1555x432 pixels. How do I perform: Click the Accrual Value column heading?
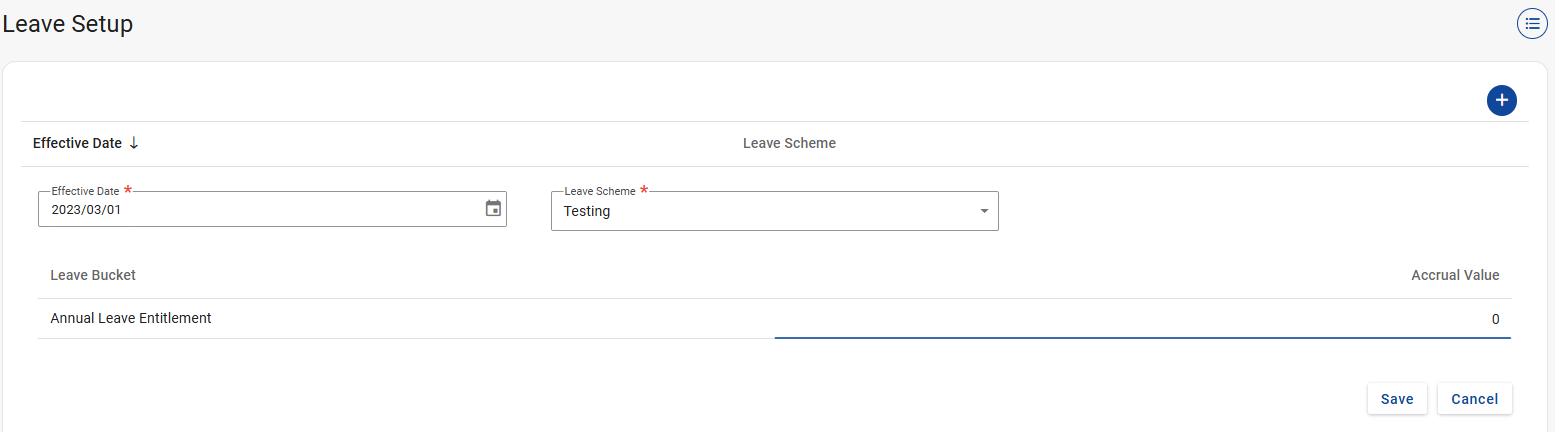[x=1455, y=275]
